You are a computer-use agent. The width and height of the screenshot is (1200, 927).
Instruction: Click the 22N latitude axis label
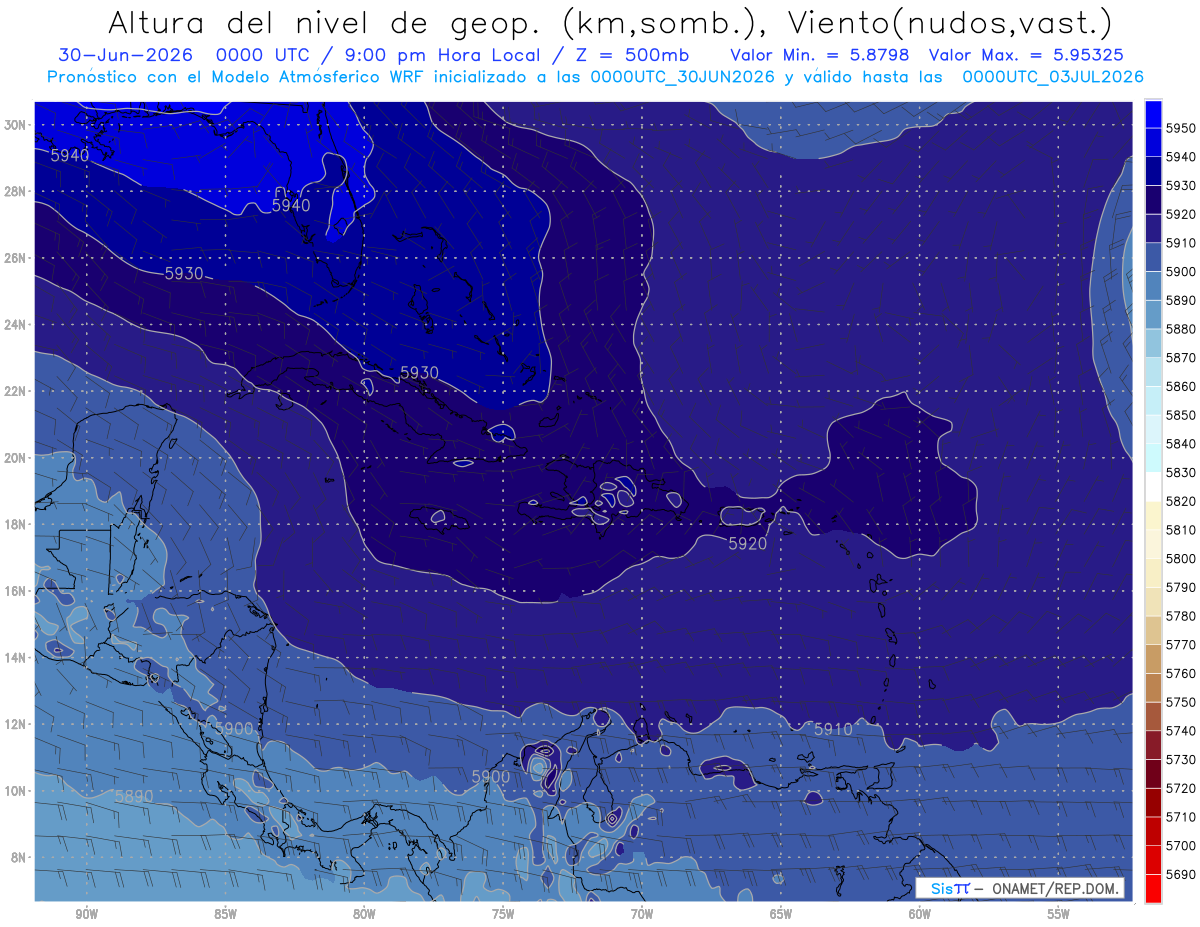click(15, 391)
